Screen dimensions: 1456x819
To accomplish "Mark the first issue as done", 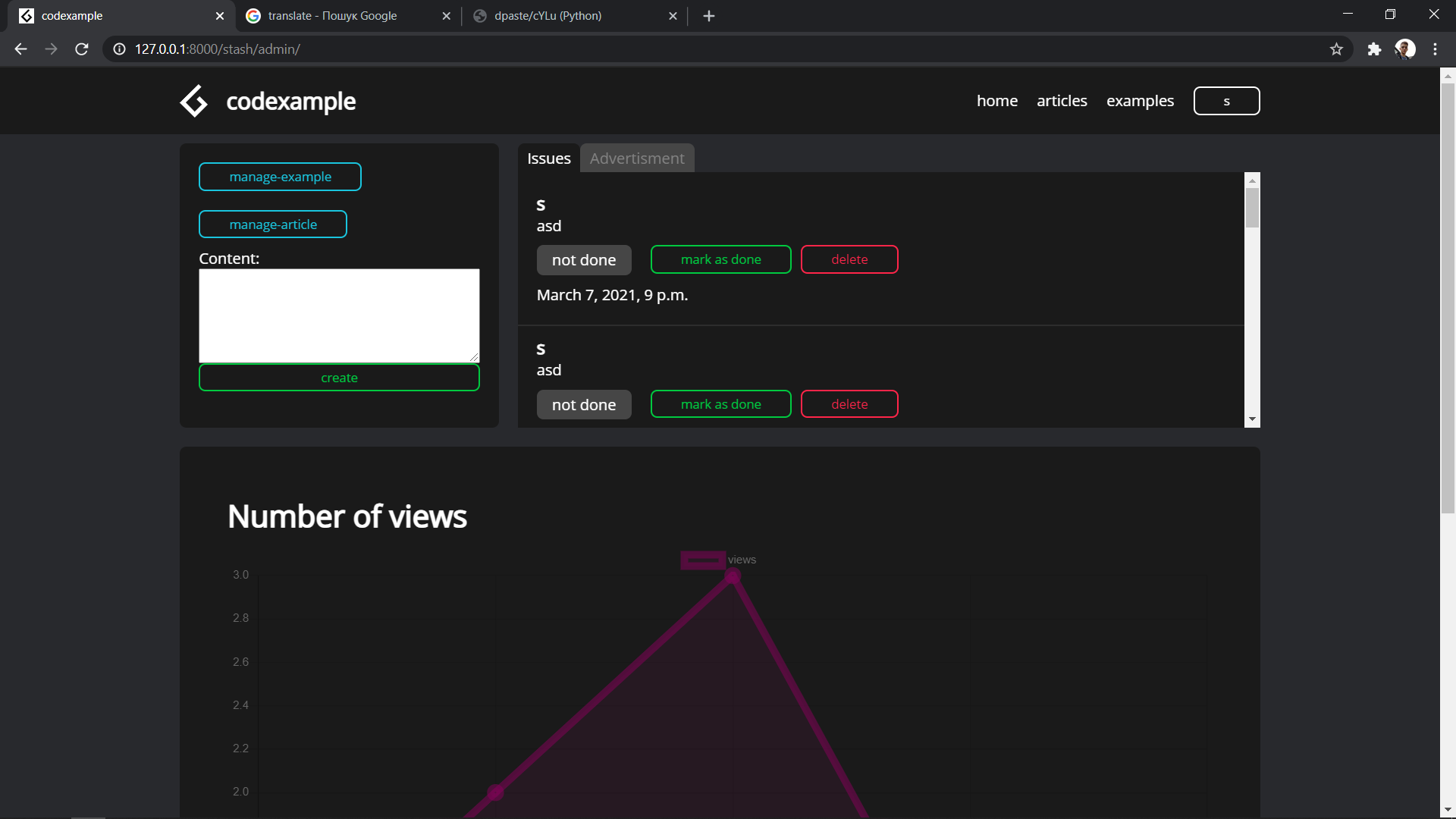I will [x=720, y=259].
